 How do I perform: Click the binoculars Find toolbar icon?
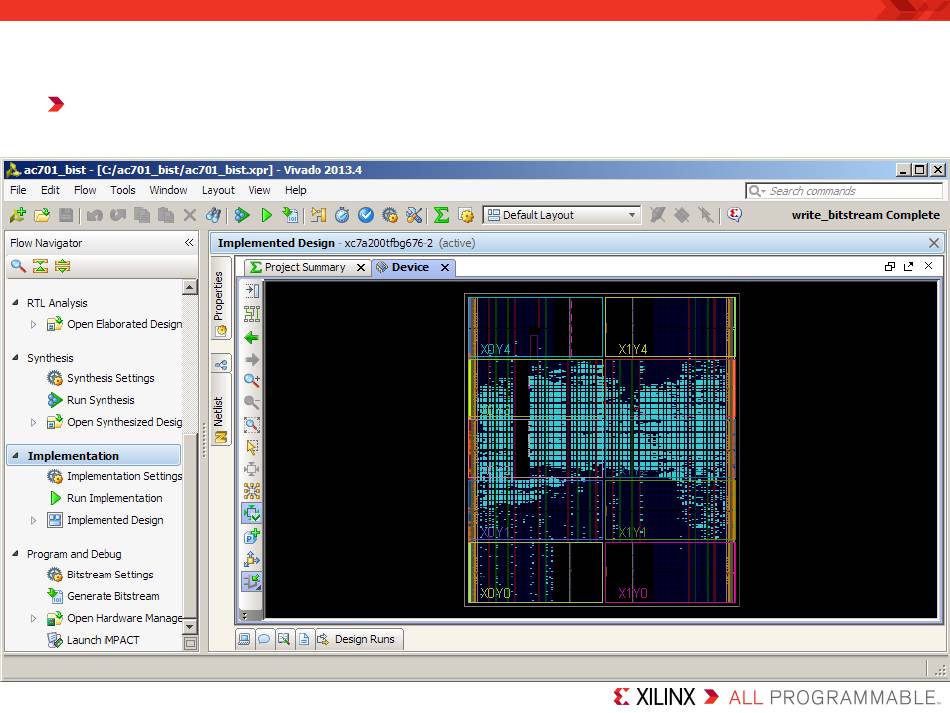[213, 215]
